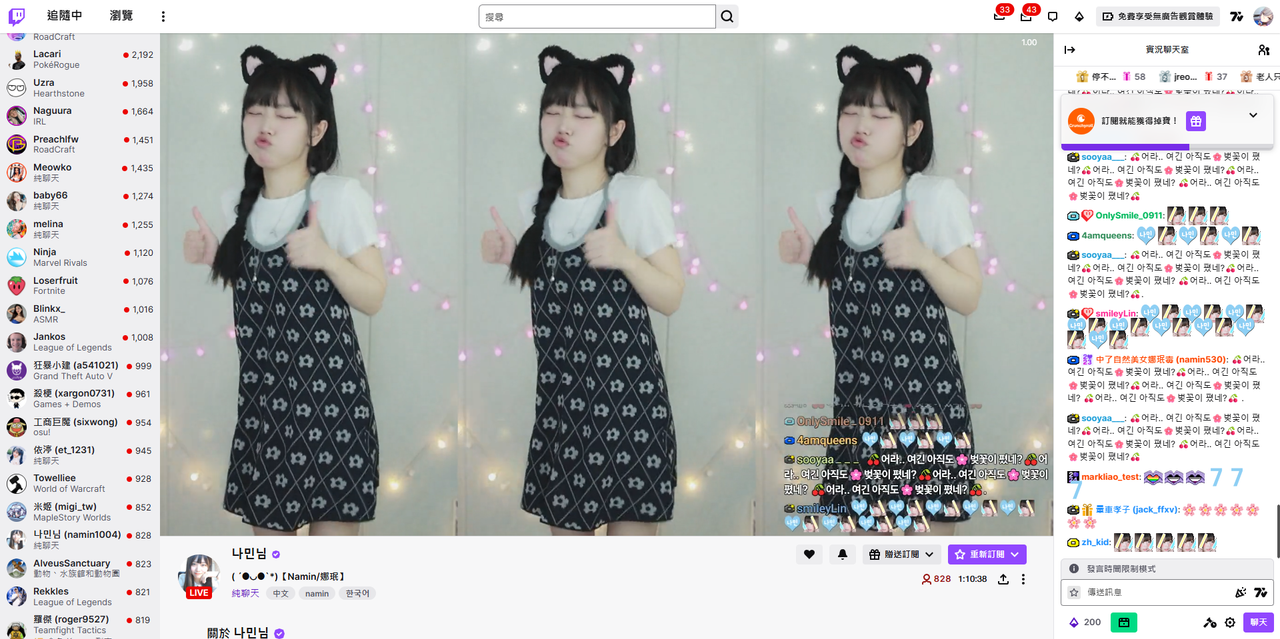Viewport: 1280px width, 639px height.
Task: View gifter jreo... with 37 gifts
Action: click(1192, 76)
